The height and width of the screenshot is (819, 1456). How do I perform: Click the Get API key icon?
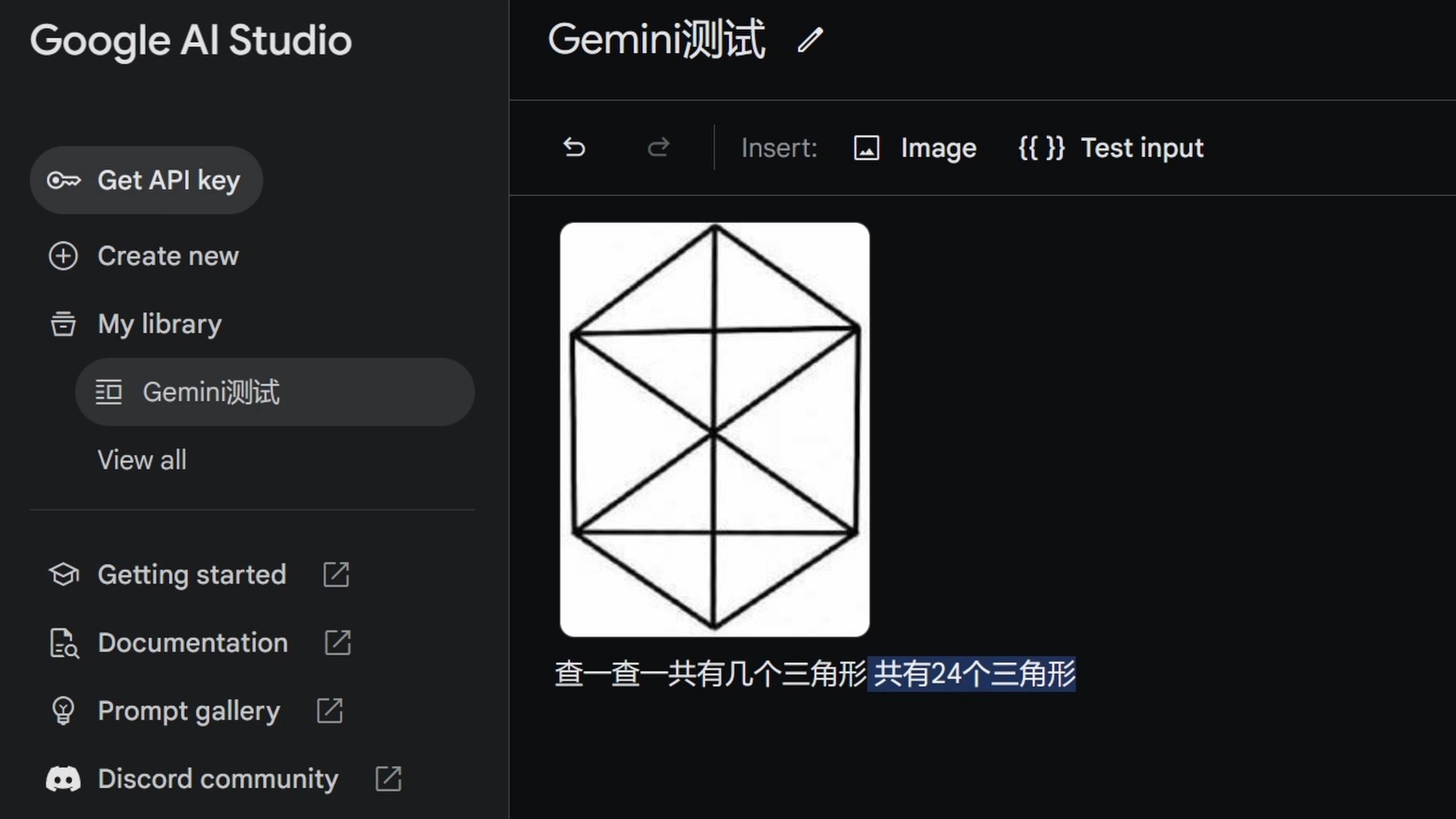62,180
